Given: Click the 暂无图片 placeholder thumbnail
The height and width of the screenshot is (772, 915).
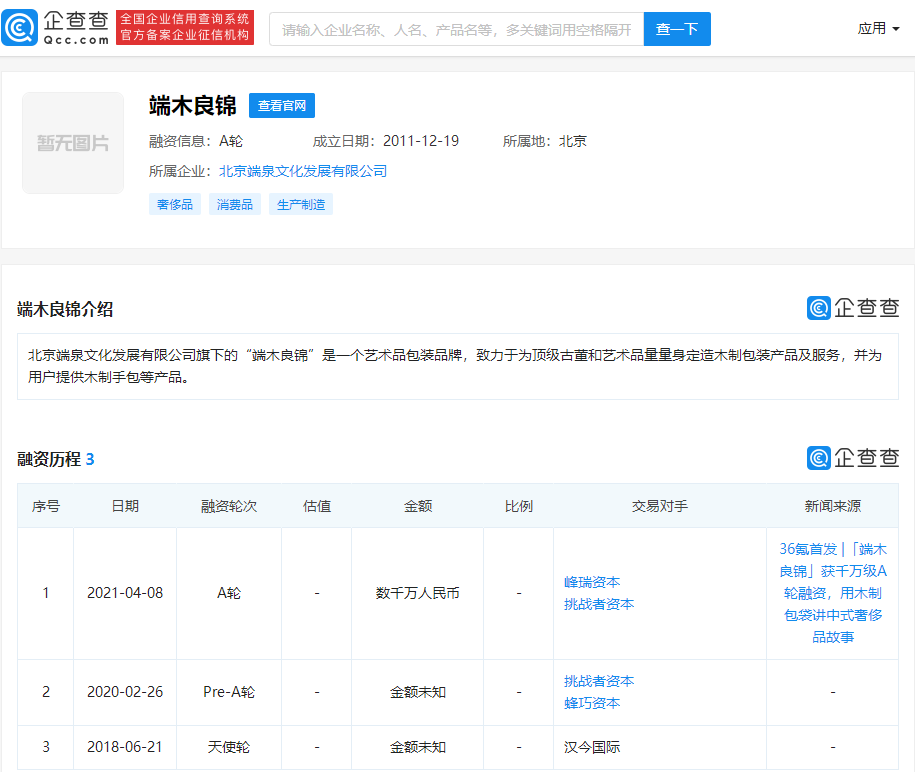Looking at the screenshot, I should point(73,143).
